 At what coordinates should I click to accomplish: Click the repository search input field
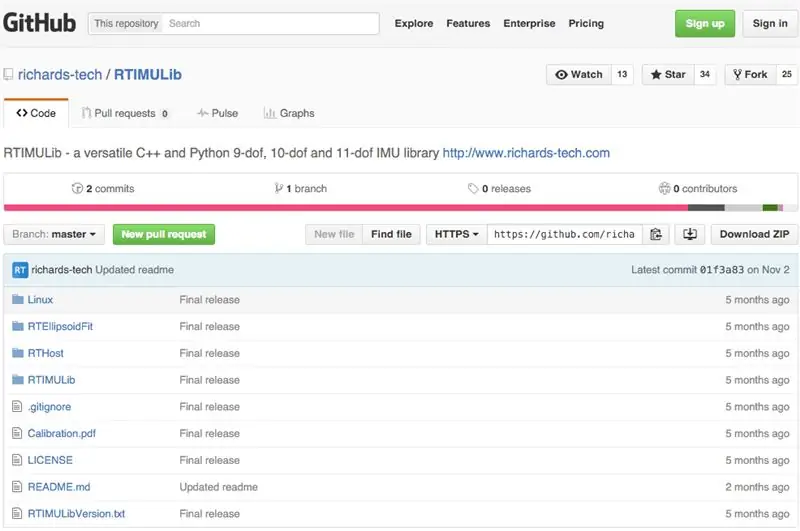270,23
